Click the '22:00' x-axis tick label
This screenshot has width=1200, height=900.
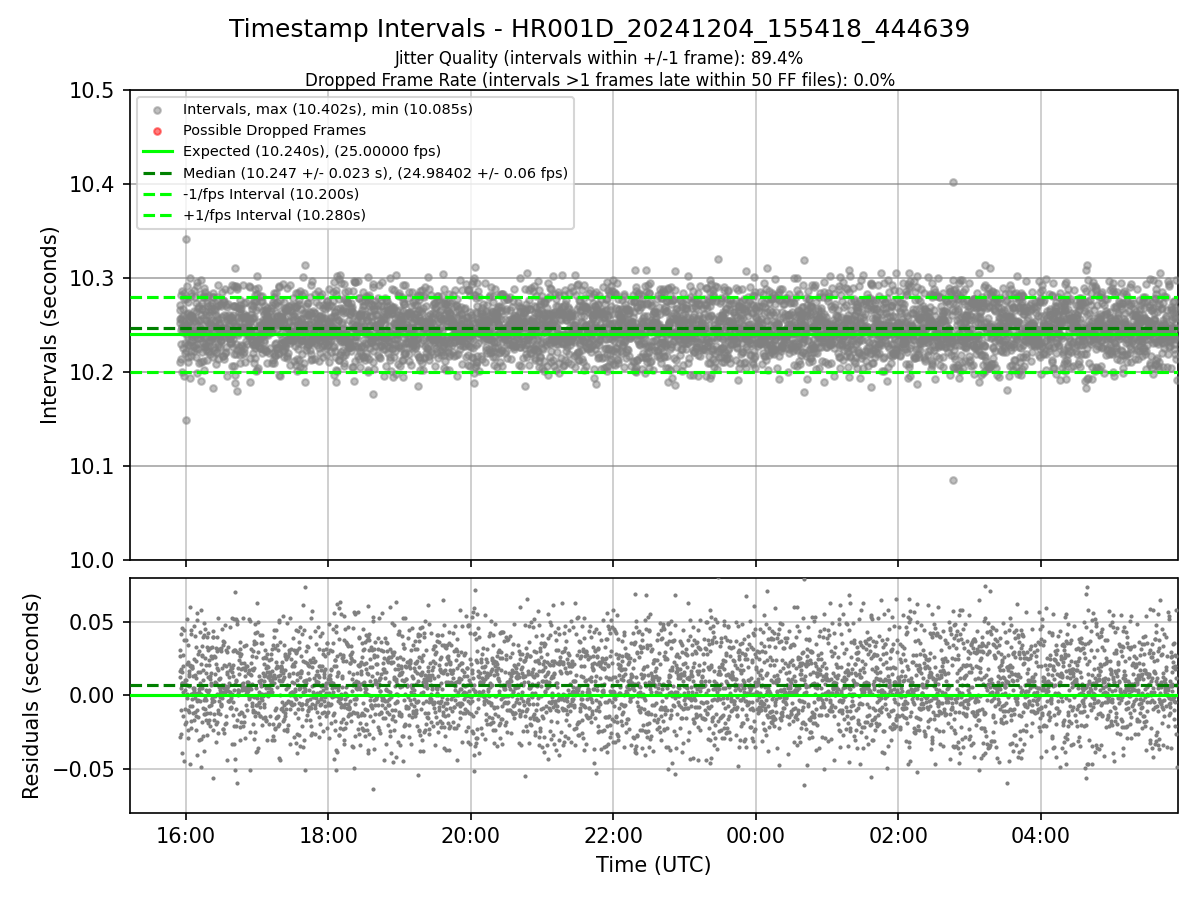613,836
